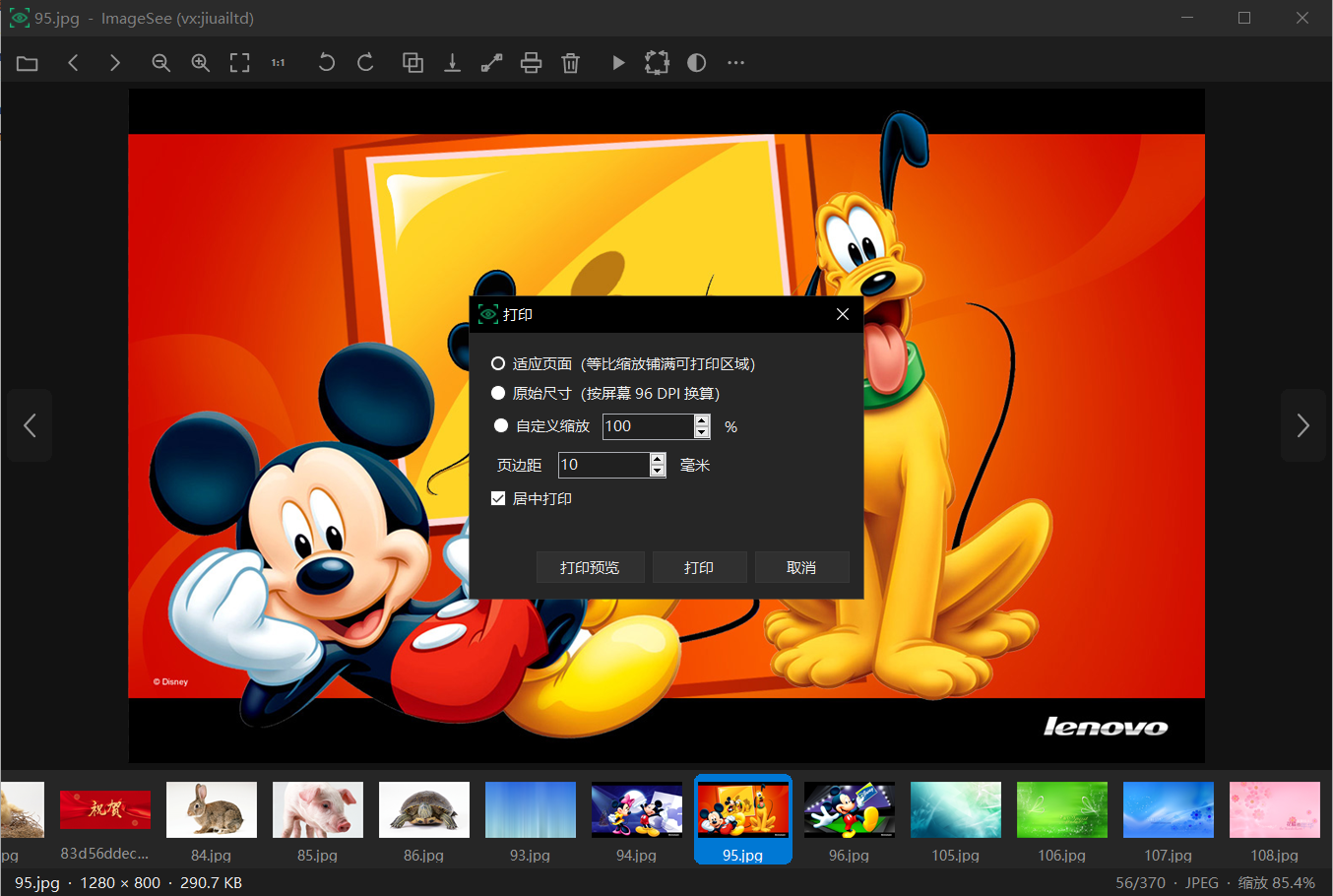Zoom out with the magnifier minus icon
Viewport: 1333px width, 896px height.
pos(160,63)
